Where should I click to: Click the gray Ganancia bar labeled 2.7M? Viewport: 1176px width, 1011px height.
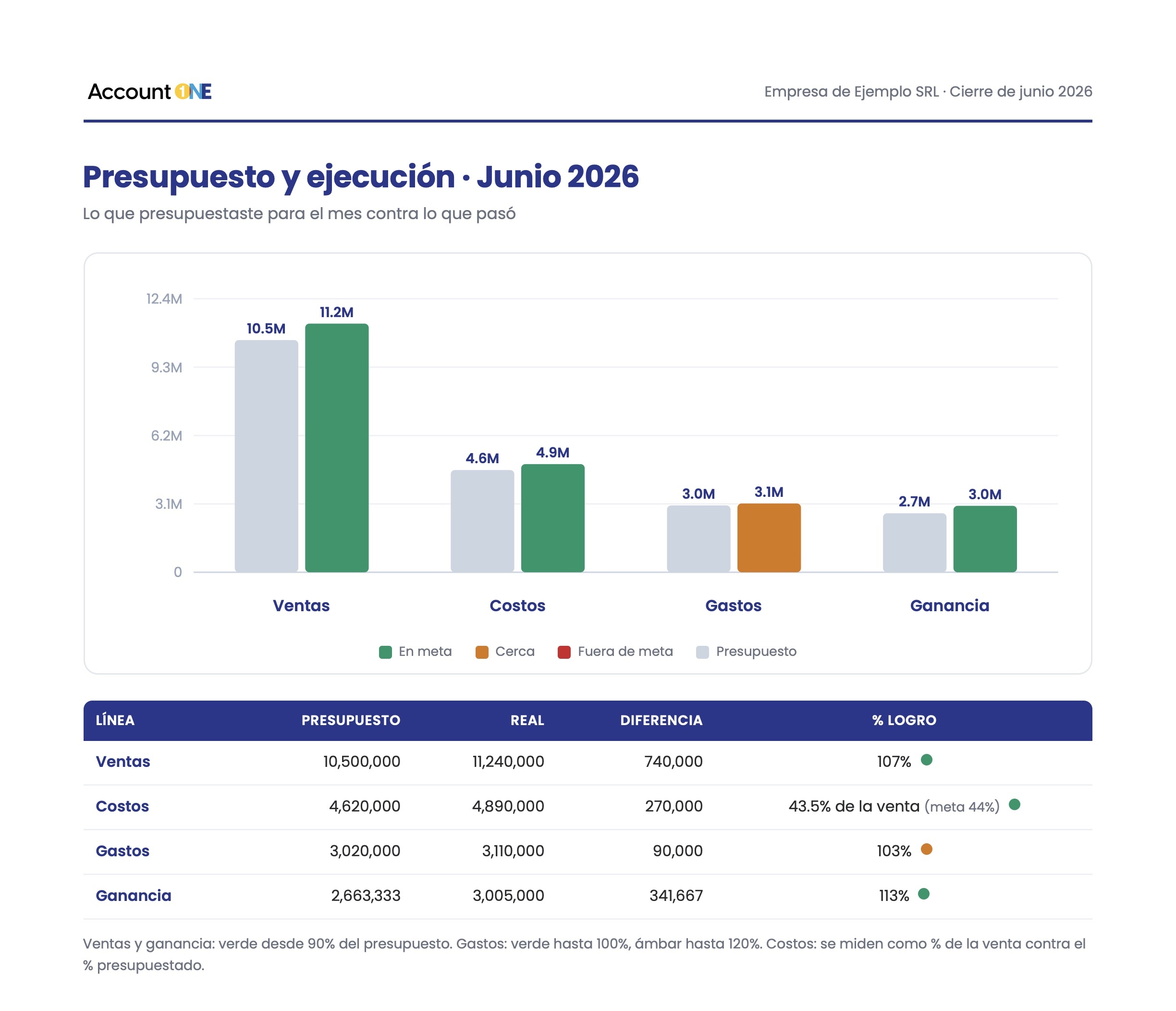915,542
